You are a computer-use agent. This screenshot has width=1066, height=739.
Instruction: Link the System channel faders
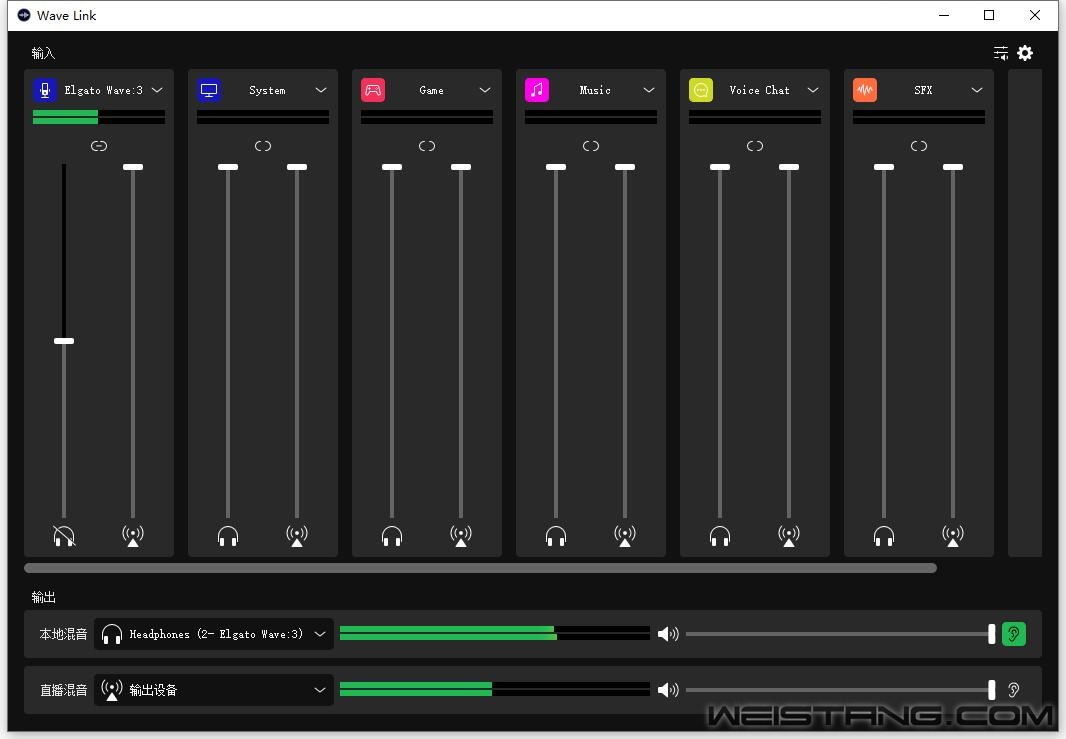[x=263, y=146]
